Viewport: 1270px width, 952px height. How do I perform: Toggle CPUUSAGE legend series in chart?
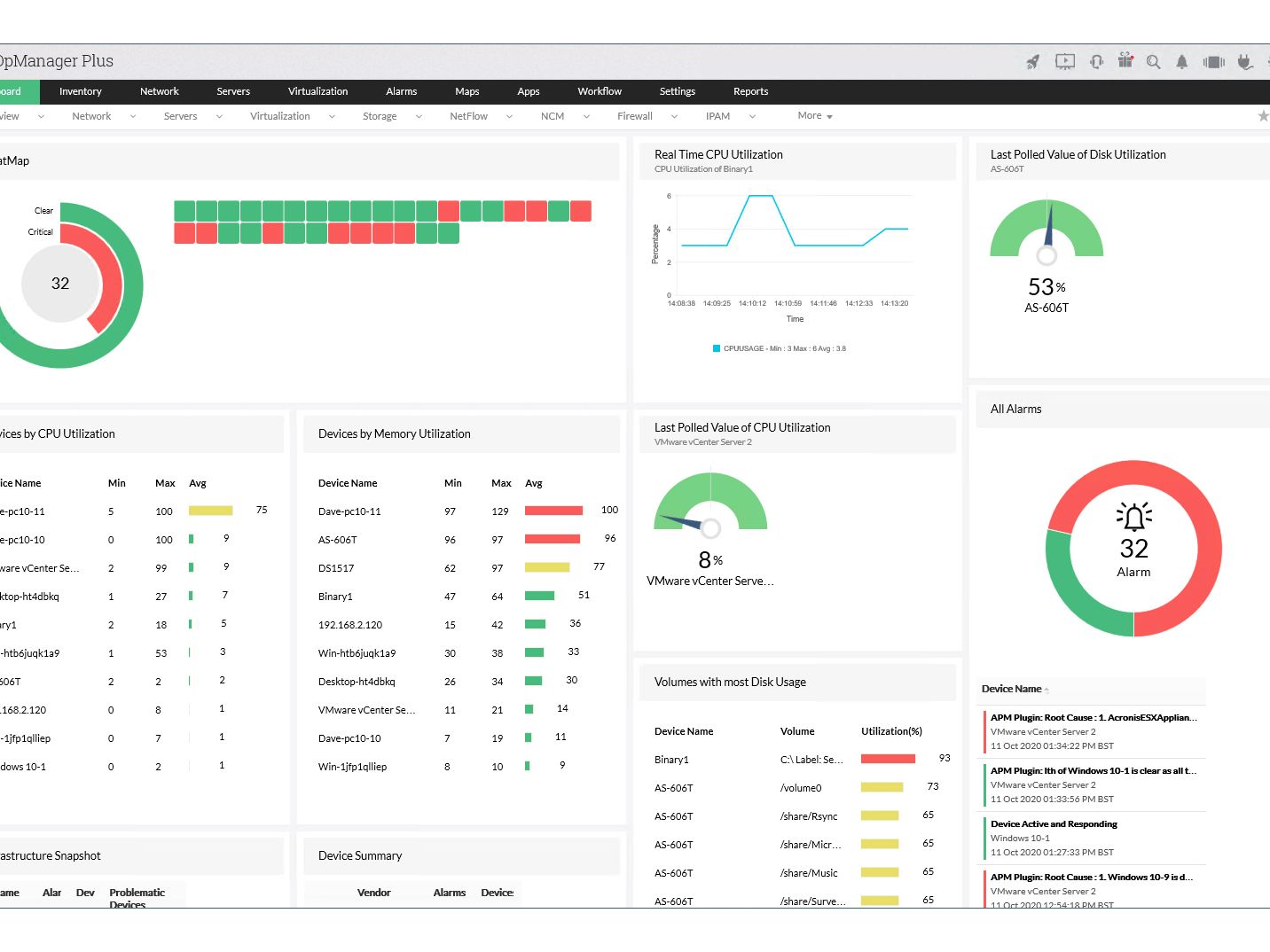click(780, 348)
